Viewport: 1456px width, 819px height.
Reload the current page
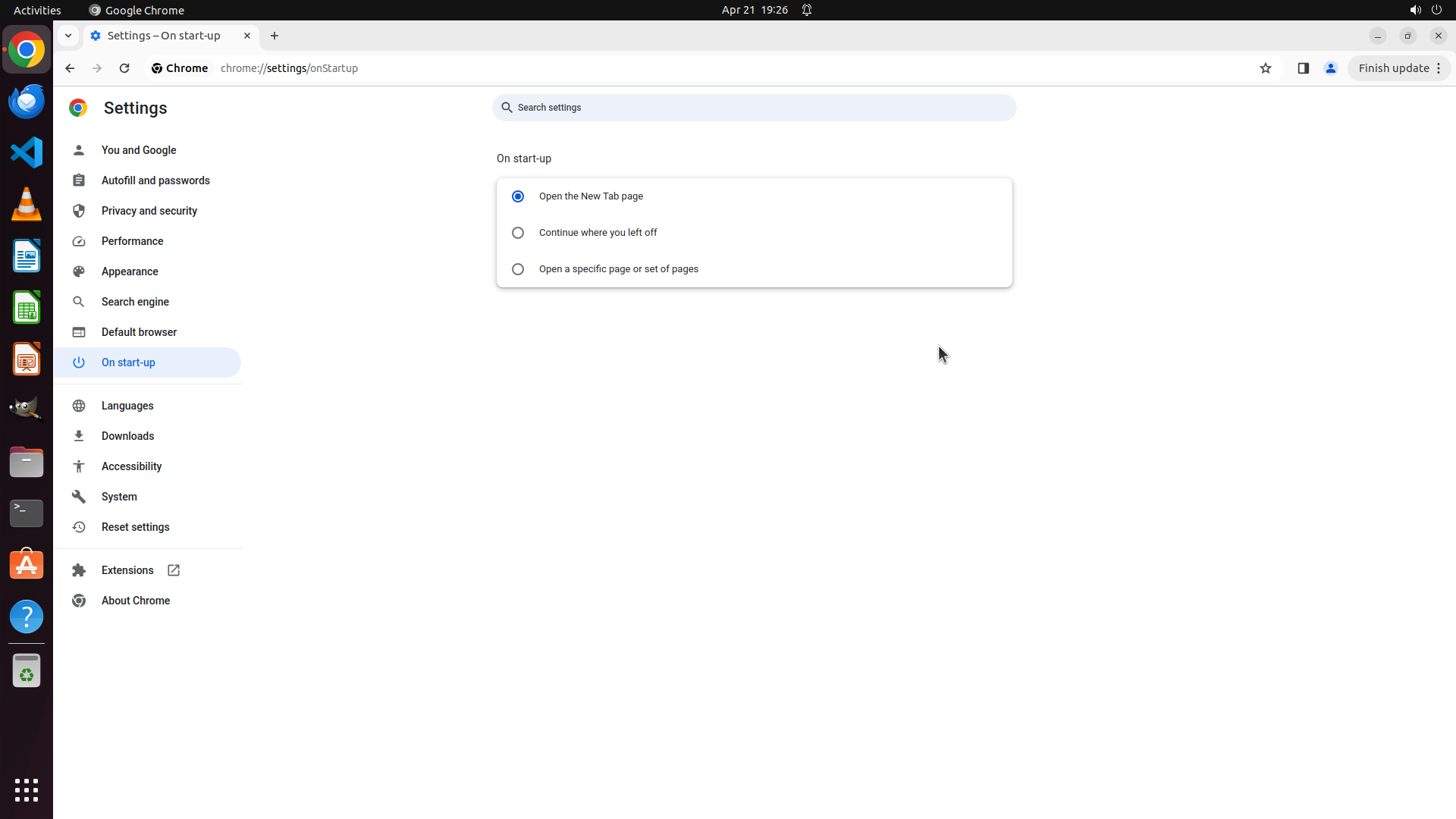coord(124,68)
